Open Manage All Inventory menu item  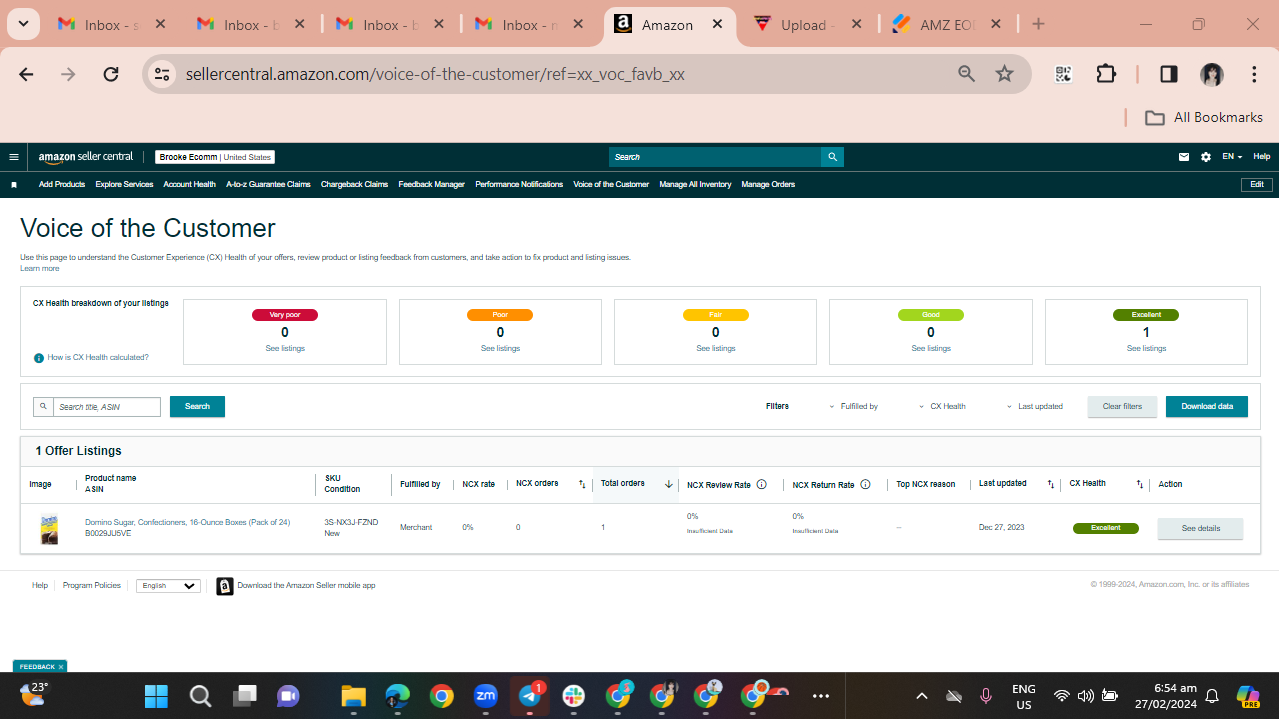coord(695,185)
